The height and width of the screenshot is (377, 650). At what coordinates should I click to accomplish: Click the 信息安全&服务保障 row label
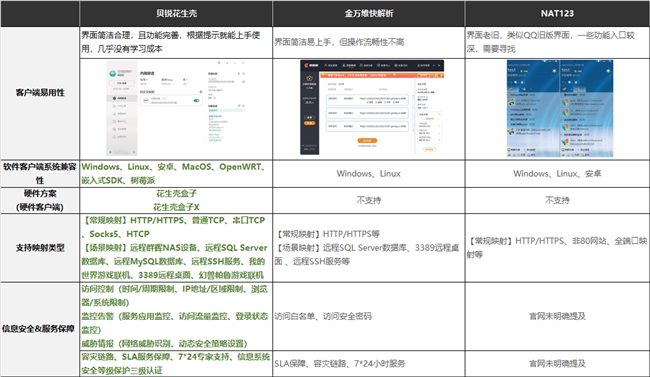[x=38, y=329]
